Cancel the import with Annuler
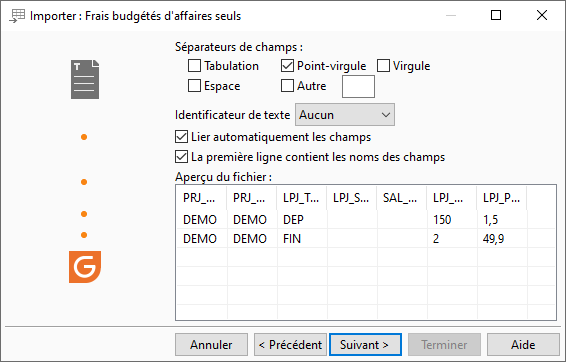Viewport: 566px width, 362px height. point(212,345)
